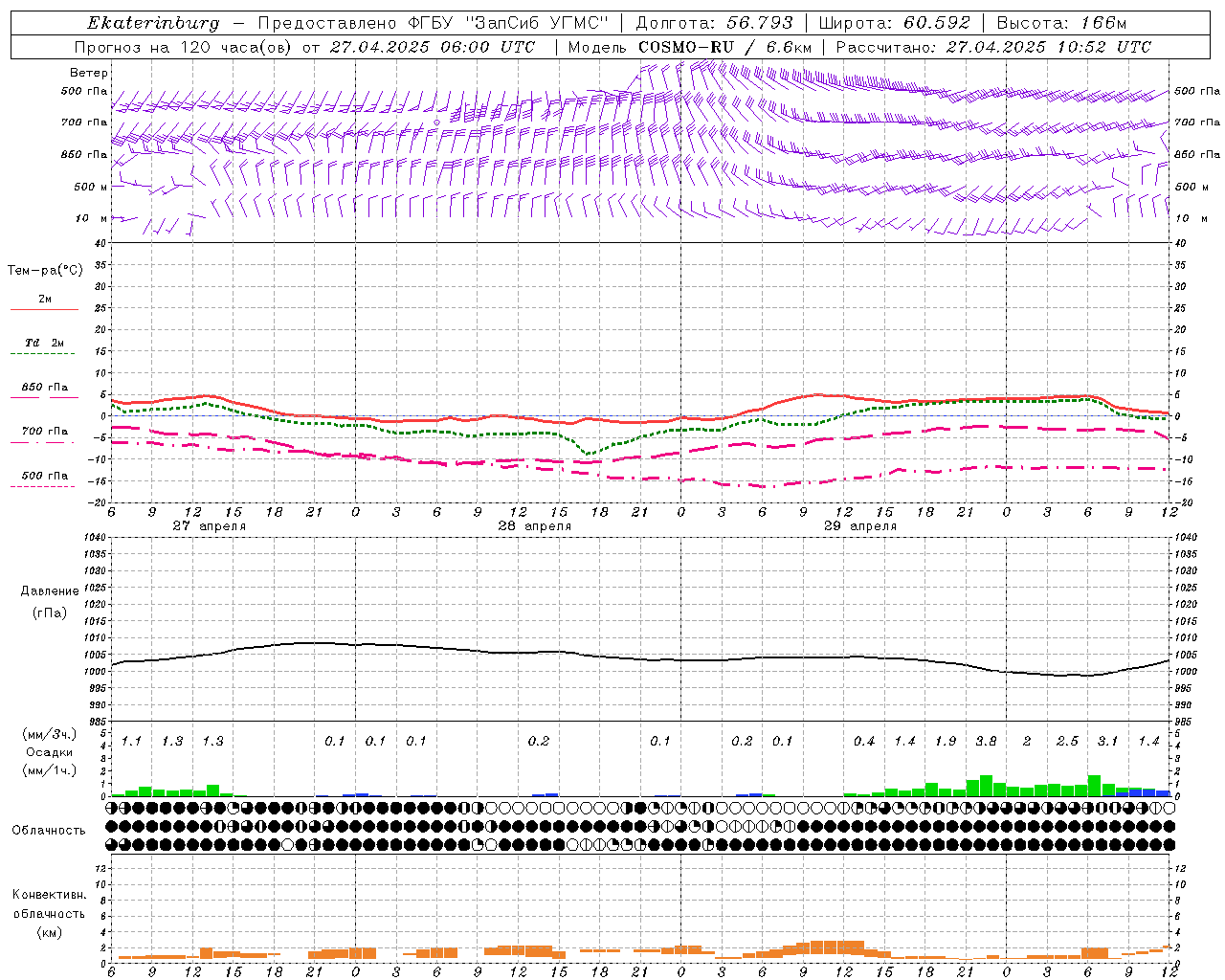The width and height of the screenshot is (1225, 980).
Task: Click the 'Предоставлено ФГБУ "ЗапСиб УГМС"' provider text
Action: (x=433, y=23)
